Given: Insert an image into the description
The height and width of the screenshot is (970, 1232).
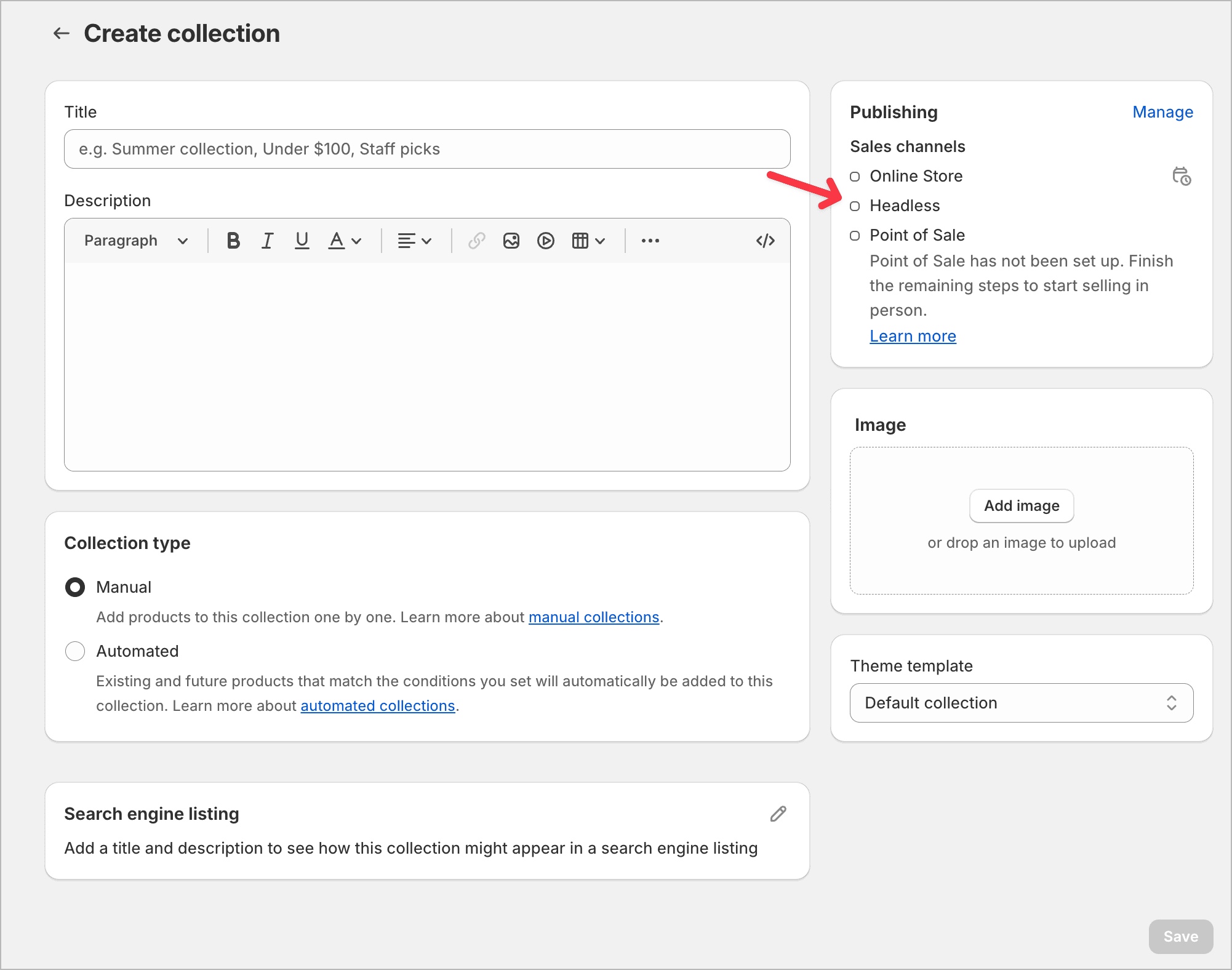Looking at the screenshot, I should (x=511, y=240).
